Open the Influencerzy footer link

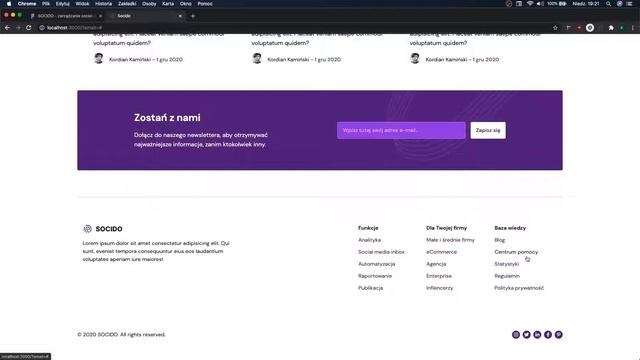[x=439, y=288]
